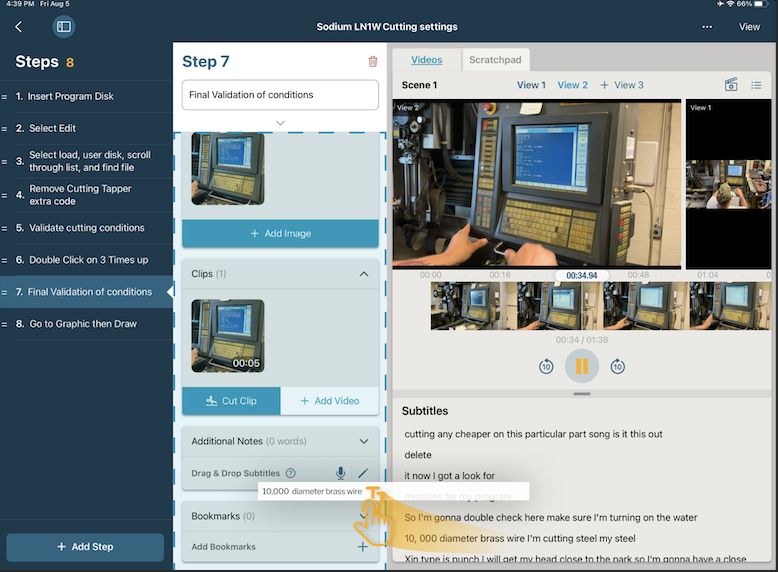The height and width of the screenshot is (572, 778).
Task: Reorder handle for step 5 Validate cutting conditions
Action: click(4, 228)
